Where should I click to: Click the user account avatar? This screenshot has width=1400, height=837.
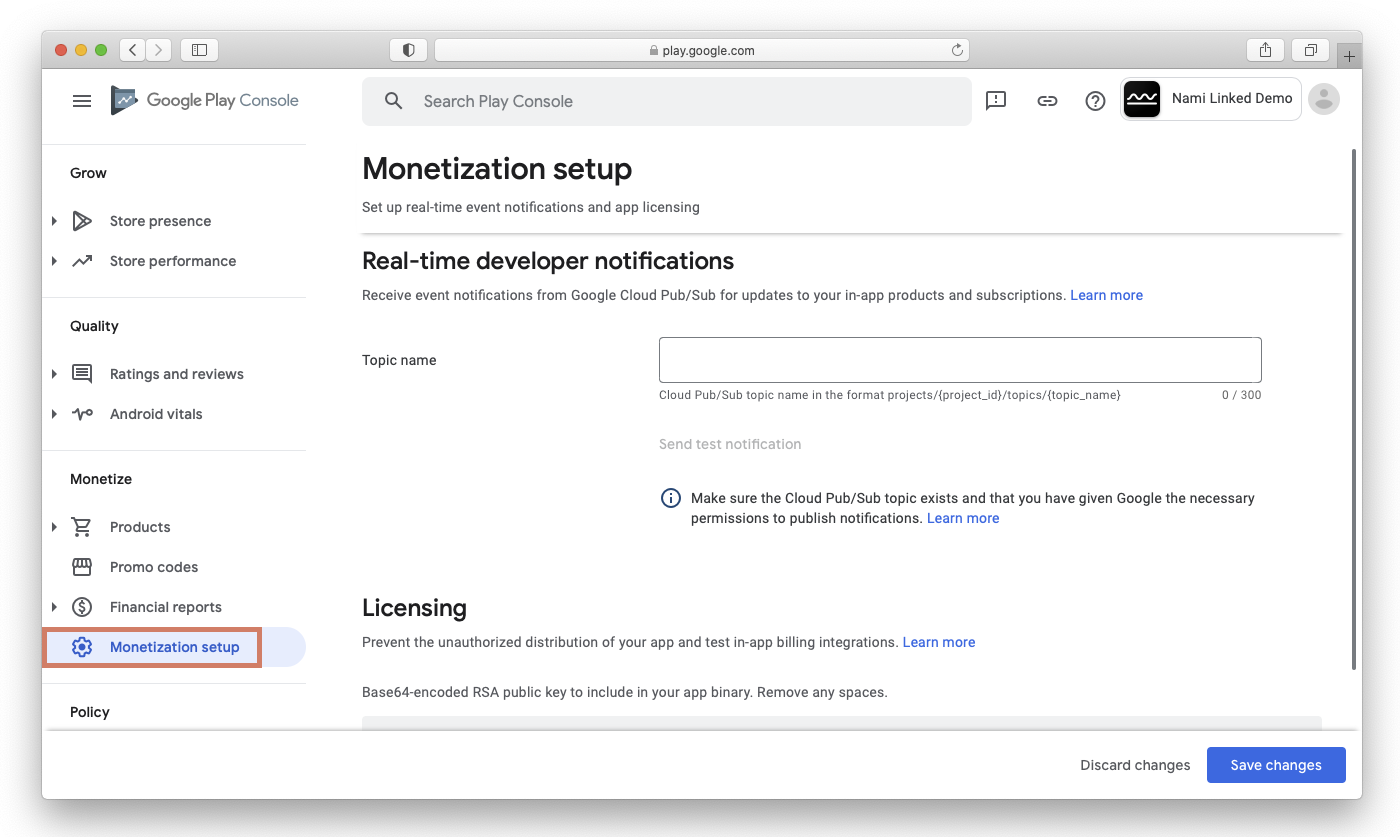tap(1324, 99)
